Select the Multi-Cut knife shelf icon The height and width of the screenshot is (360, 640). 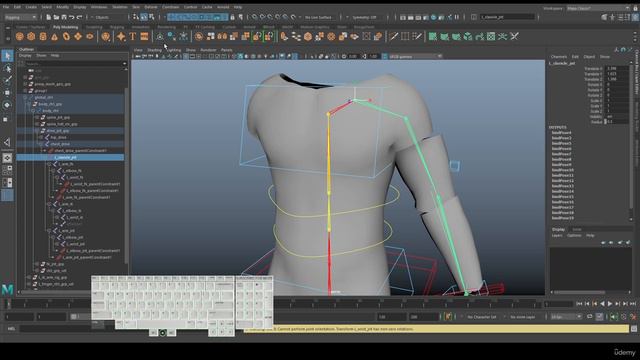click(393, 37)
